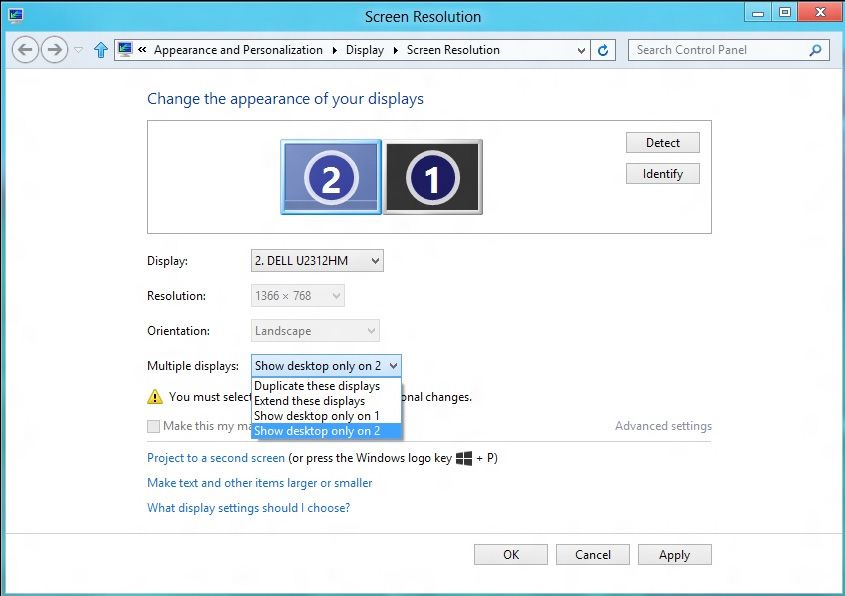Image resolution: width=845 pixels, height=596 pixels.
Task: Click the Screen Resolution title bar icon
Action: 16,16
